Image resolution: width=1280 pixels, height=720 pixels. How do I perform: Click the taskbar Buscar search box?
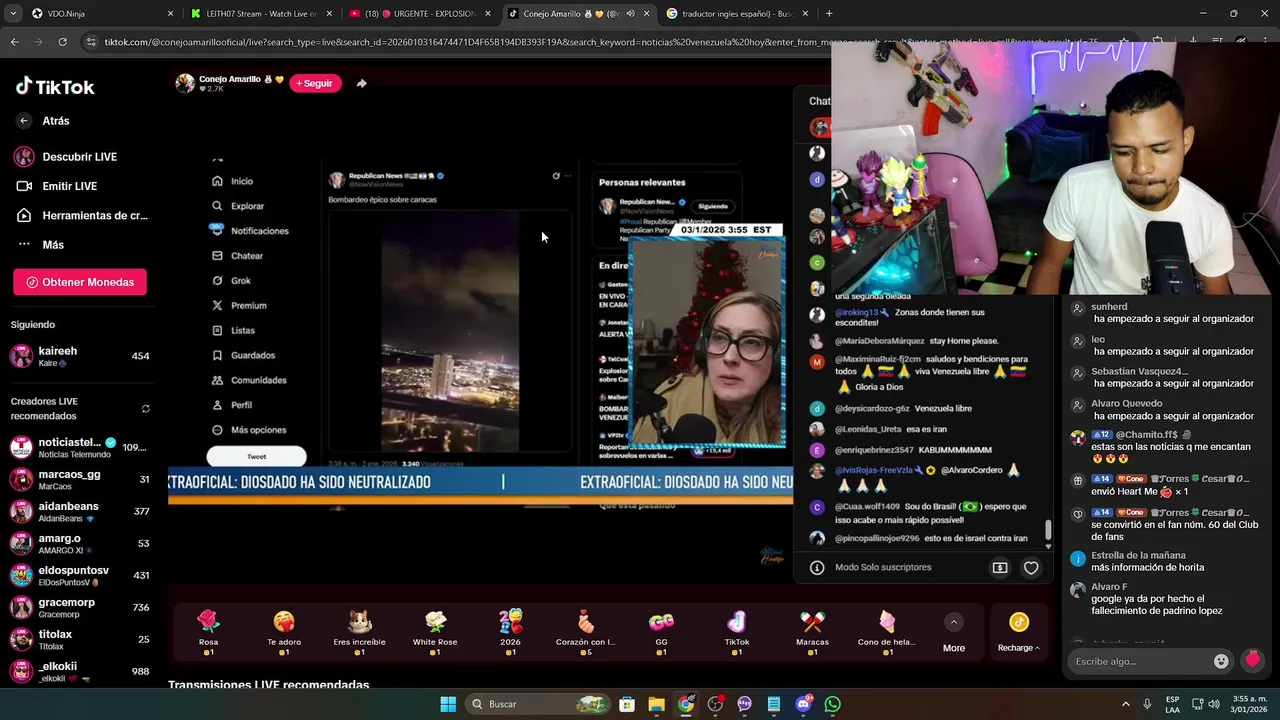click(x=540, y=704)
